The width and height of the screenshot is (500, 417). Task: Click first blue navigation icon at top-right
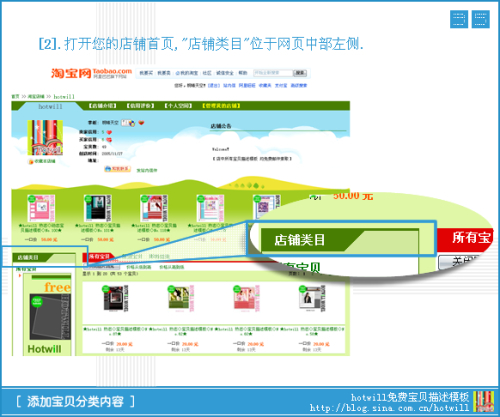click(459, 19)
